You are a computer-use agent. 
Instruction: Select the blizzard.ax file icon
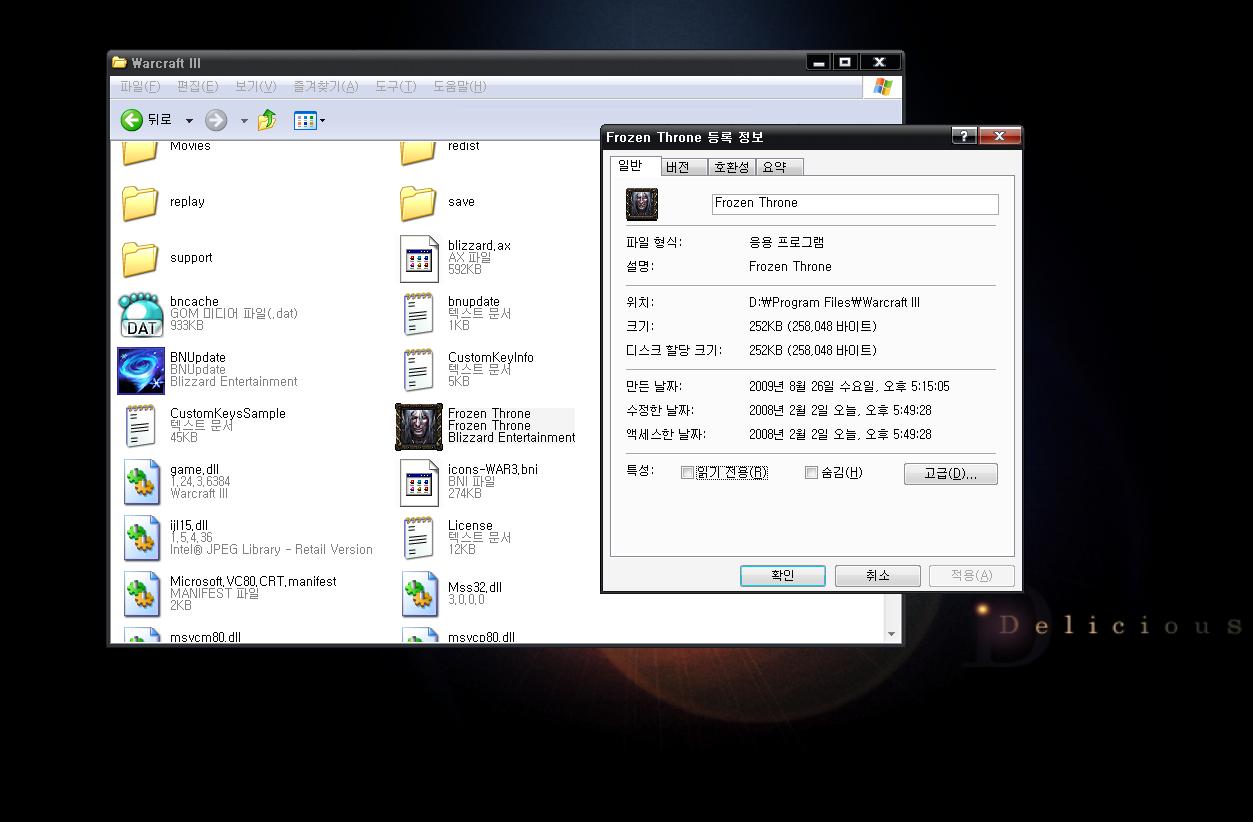click(419, 259)
